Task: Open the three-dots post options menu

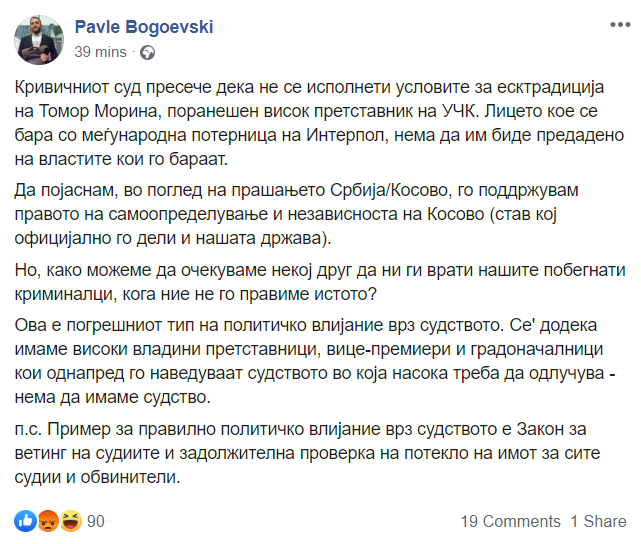Action: (620, 25)
